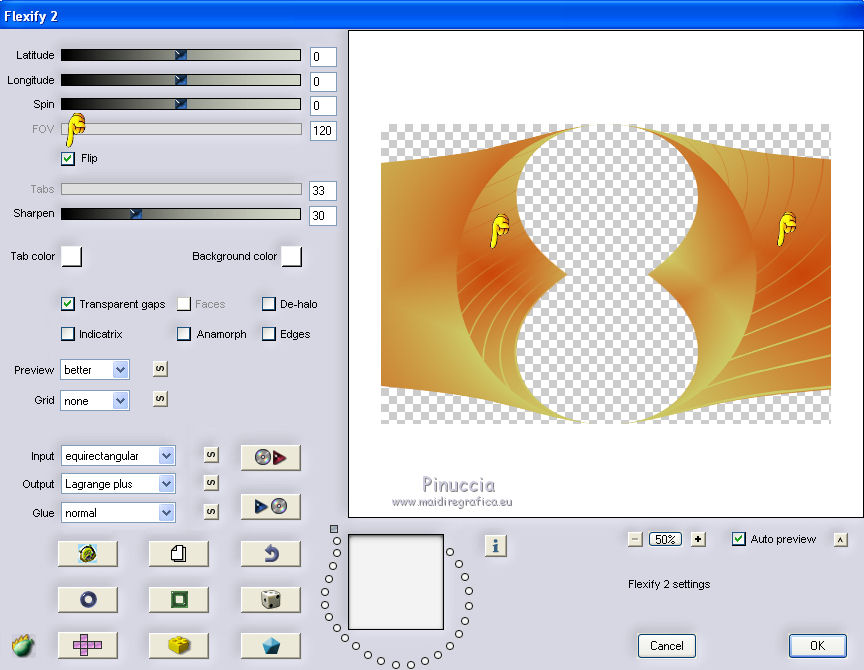864x670 pixels.
Task: Click the blue info button
Action: pyautogui.click(x=495, y=545)
